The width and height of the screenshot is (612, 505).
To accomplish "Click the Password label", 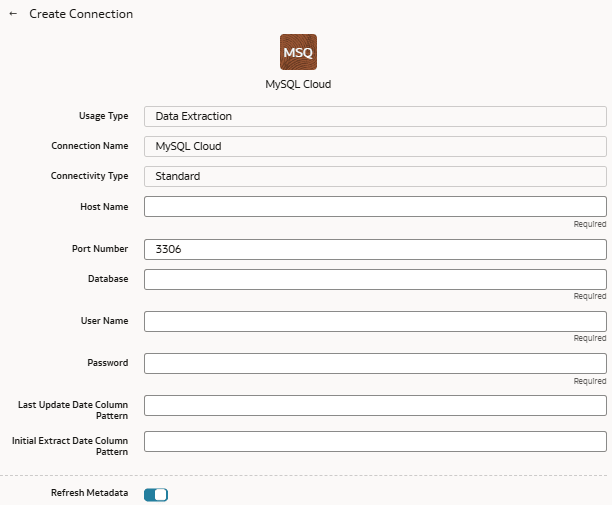I will tap(108, 363).
